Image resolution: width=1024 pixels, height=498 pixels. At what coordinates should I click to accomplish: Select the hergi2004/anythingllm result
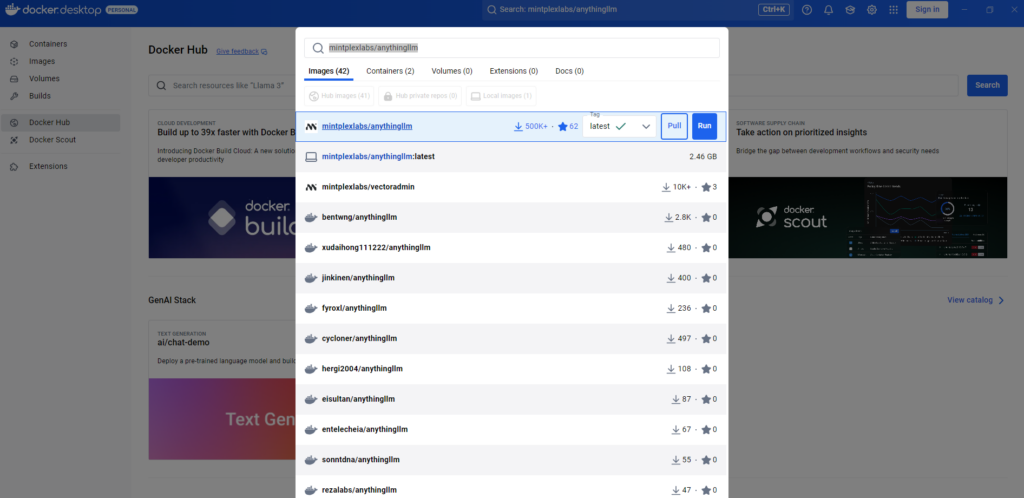point(511,369)
